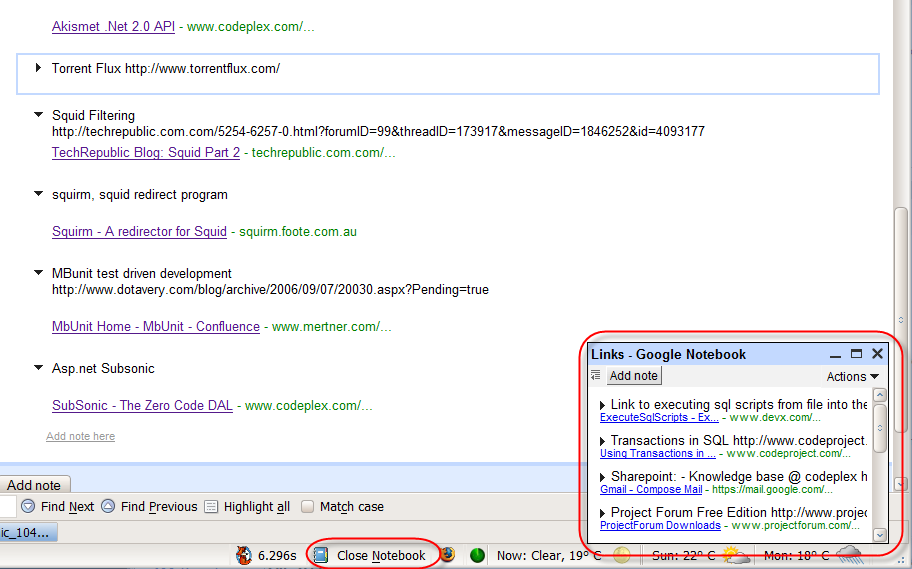Open the TechRepublic Blog: Squid Part 2 link
The image size is (912, 569).
click(146, 153)
